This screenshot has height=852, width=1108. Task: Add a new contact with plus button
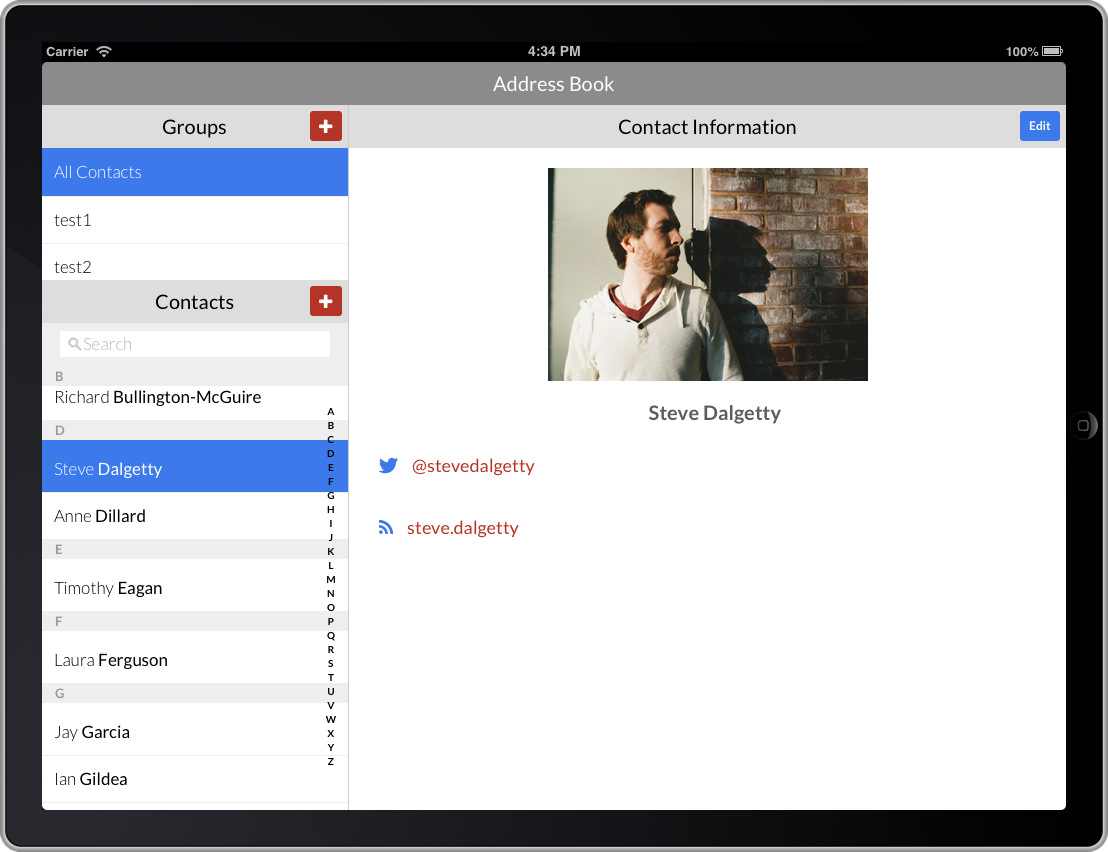click(x=326, y=301)
